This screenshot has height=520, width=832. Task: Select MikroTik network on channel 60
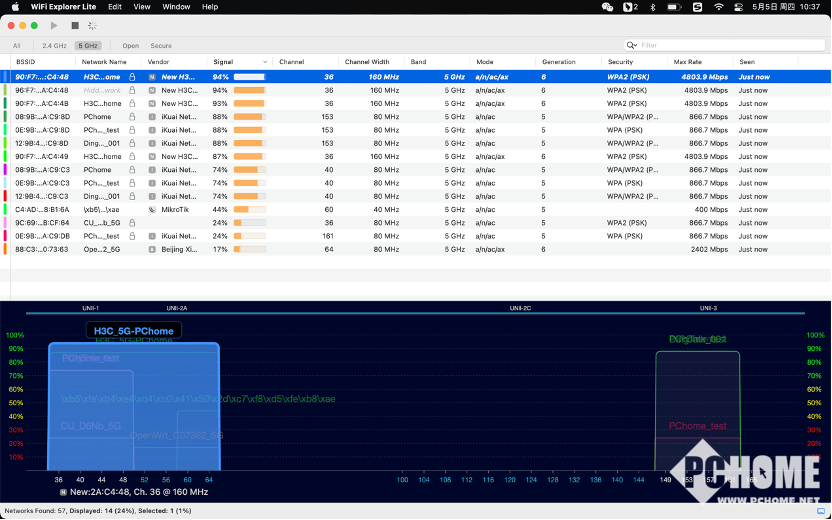pos(416,210)
